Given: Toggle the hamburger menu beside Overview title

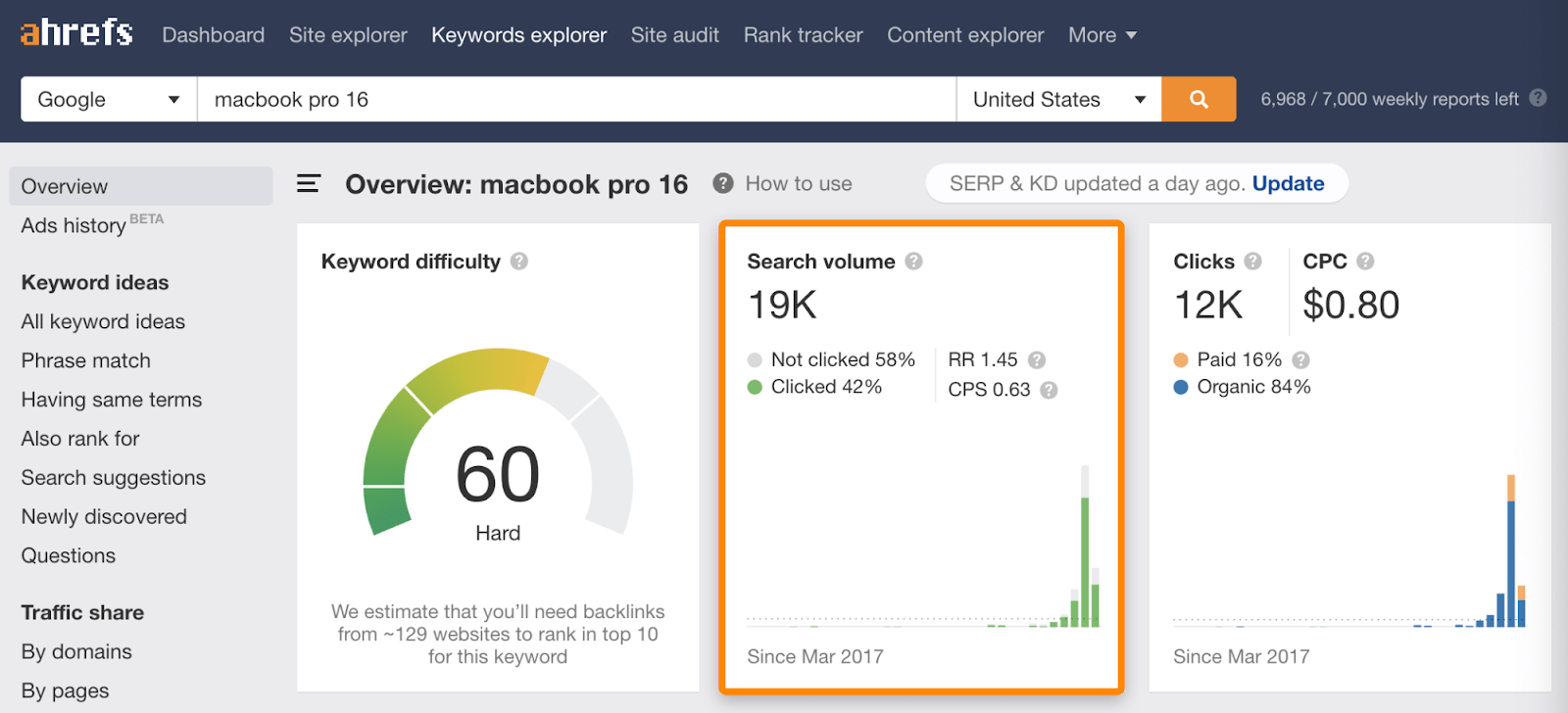Looking at the screenshot, I should point(309,183).
